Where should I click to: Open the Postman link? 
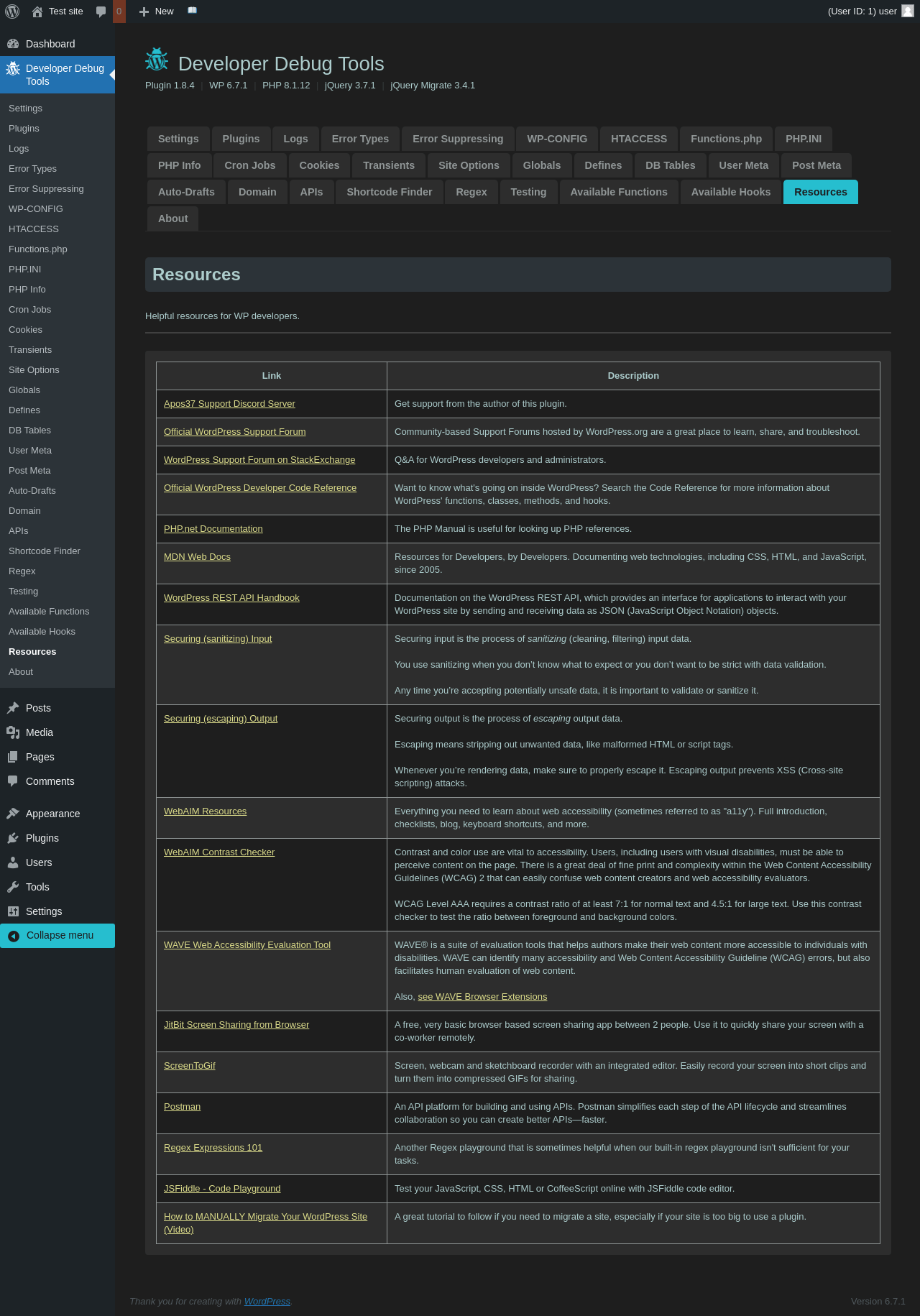[x=182, y=1107]
